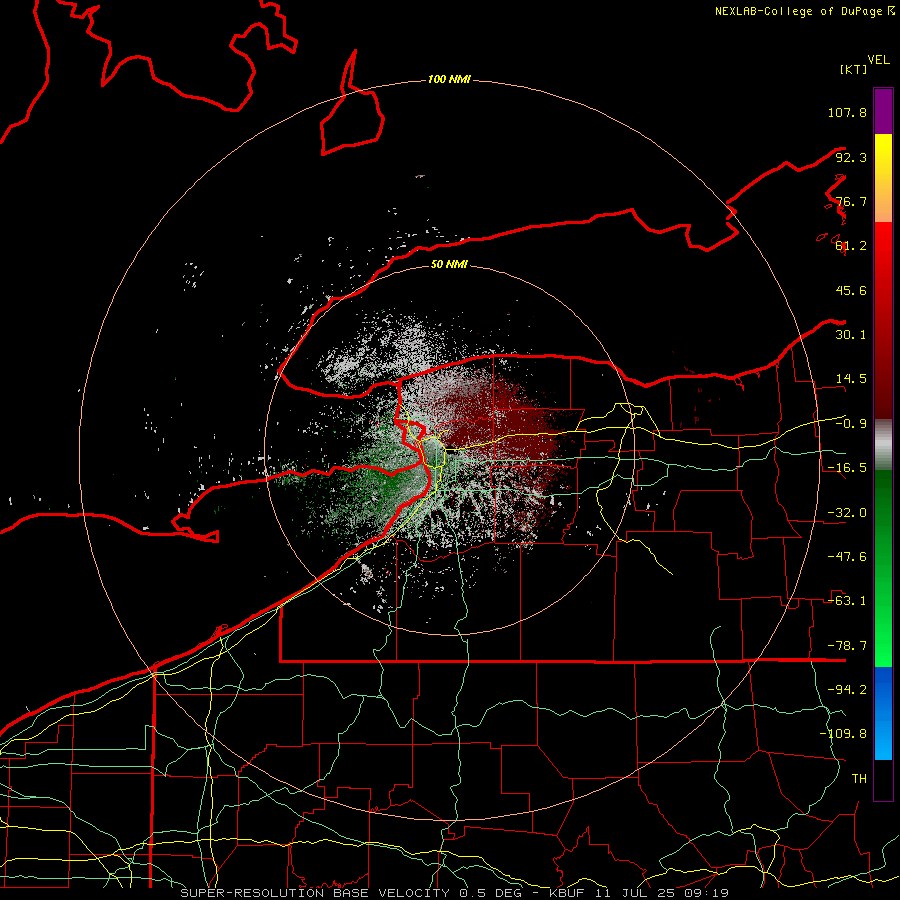
Task: Click the -109.8 velocity scale value
Action: tap(843, 734)
